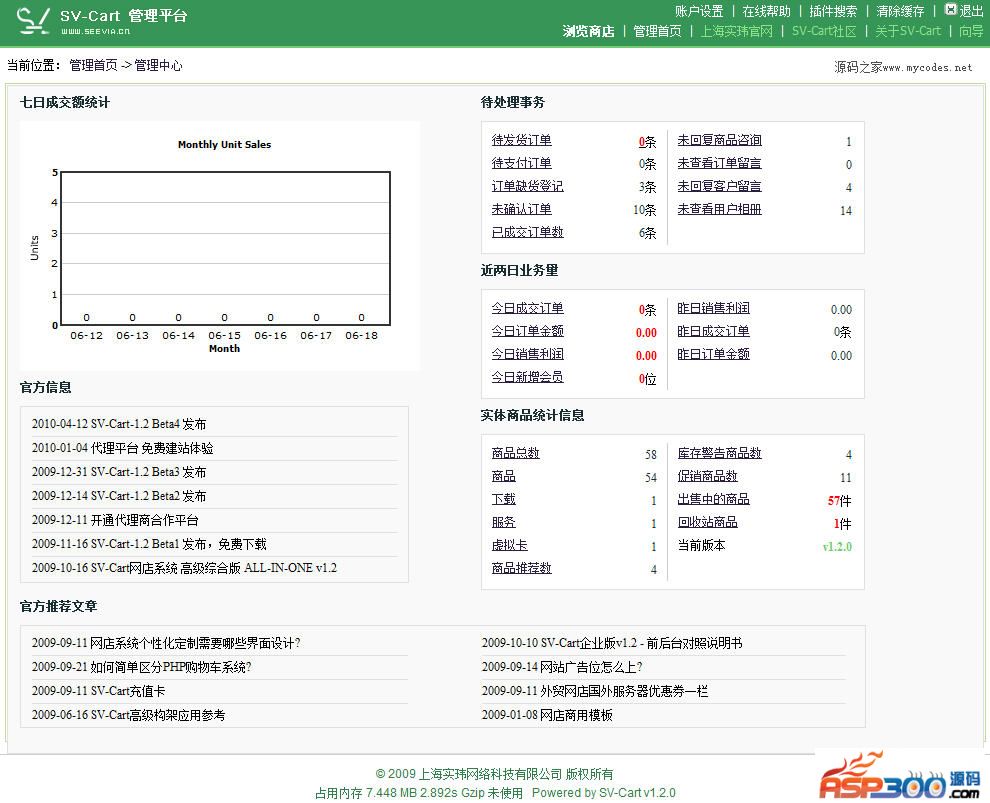Open 今日销售利润 link
990x803 pixels.
(x=527, y=354)
